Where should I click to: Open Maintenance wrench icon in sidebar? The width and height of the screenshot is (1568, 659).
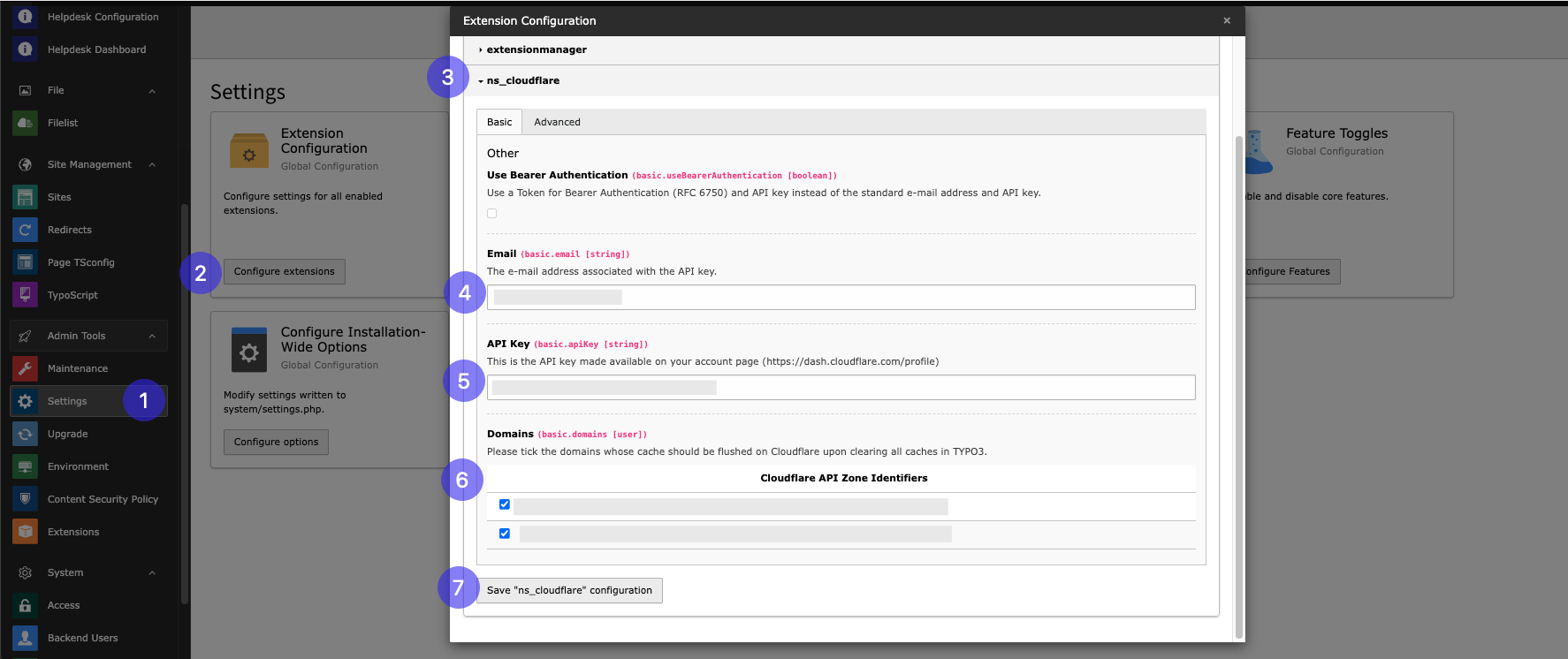point(25,368)
